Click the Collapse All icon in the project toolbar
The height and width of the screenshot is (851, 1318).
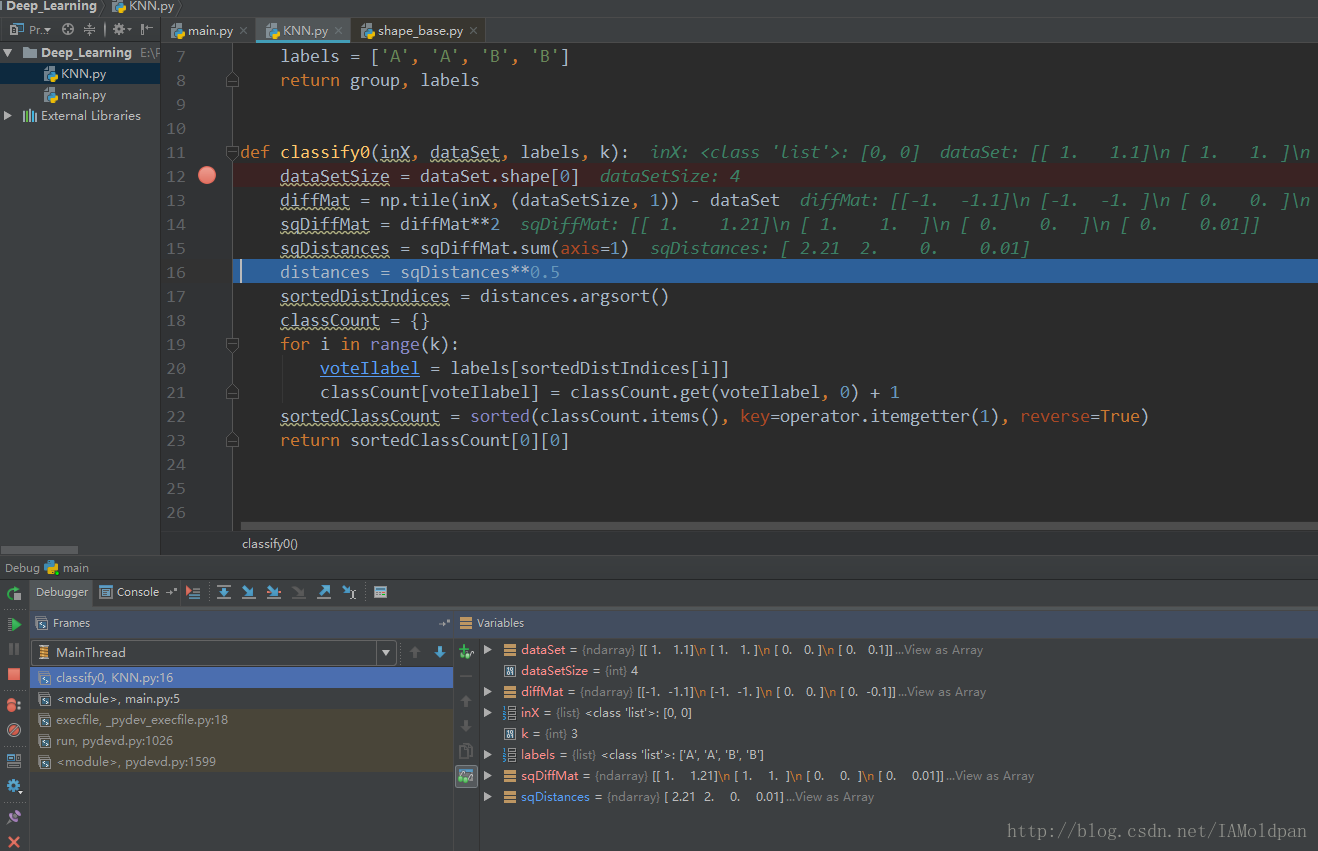tap(90, 30)
